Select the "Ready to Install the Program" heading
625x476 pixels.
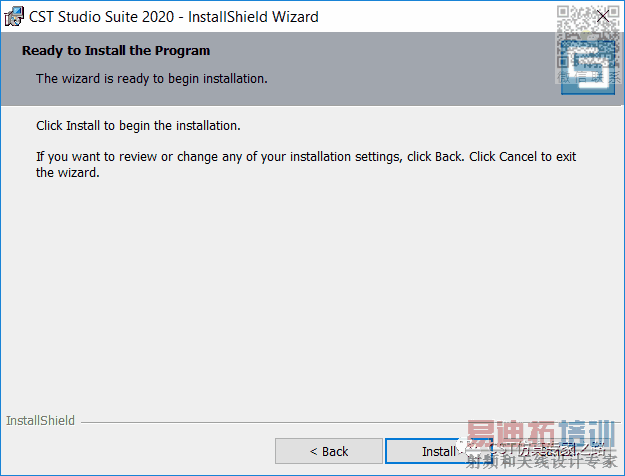click(x=116, y=50)
